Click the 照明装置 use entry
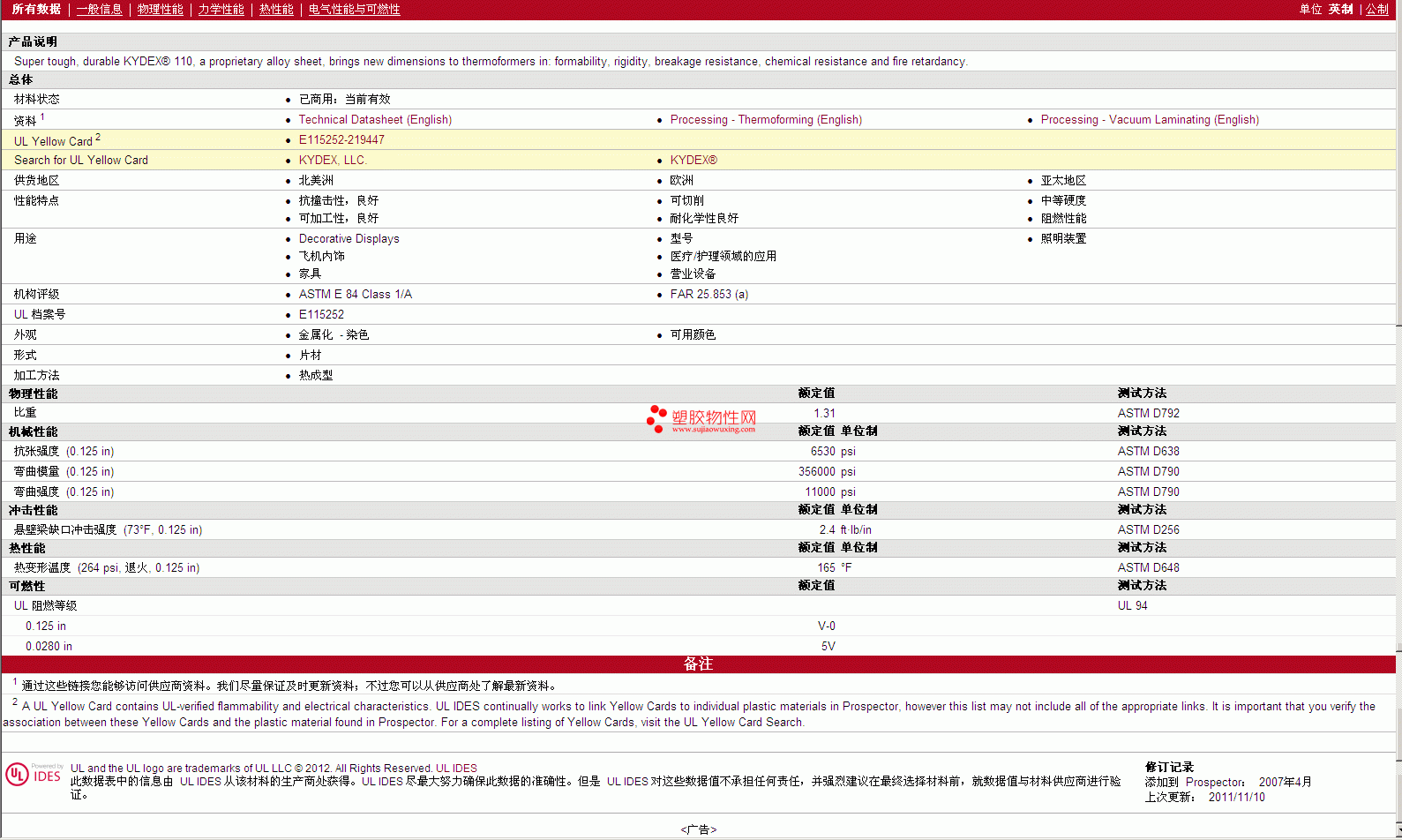The width and height of the screenshot is (1402, 840). (1063, 238)
